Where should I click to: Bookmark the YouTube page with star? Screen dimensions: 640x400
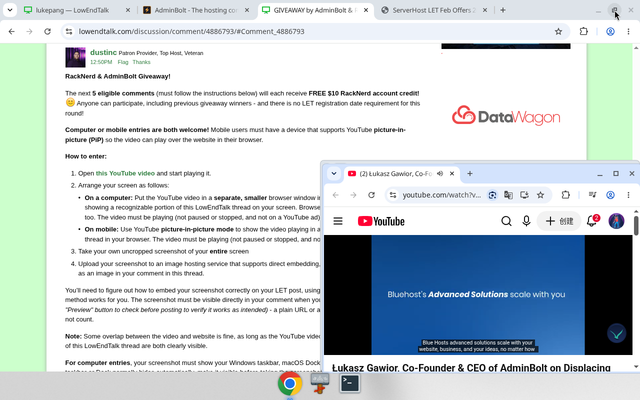tap(540, 195)
